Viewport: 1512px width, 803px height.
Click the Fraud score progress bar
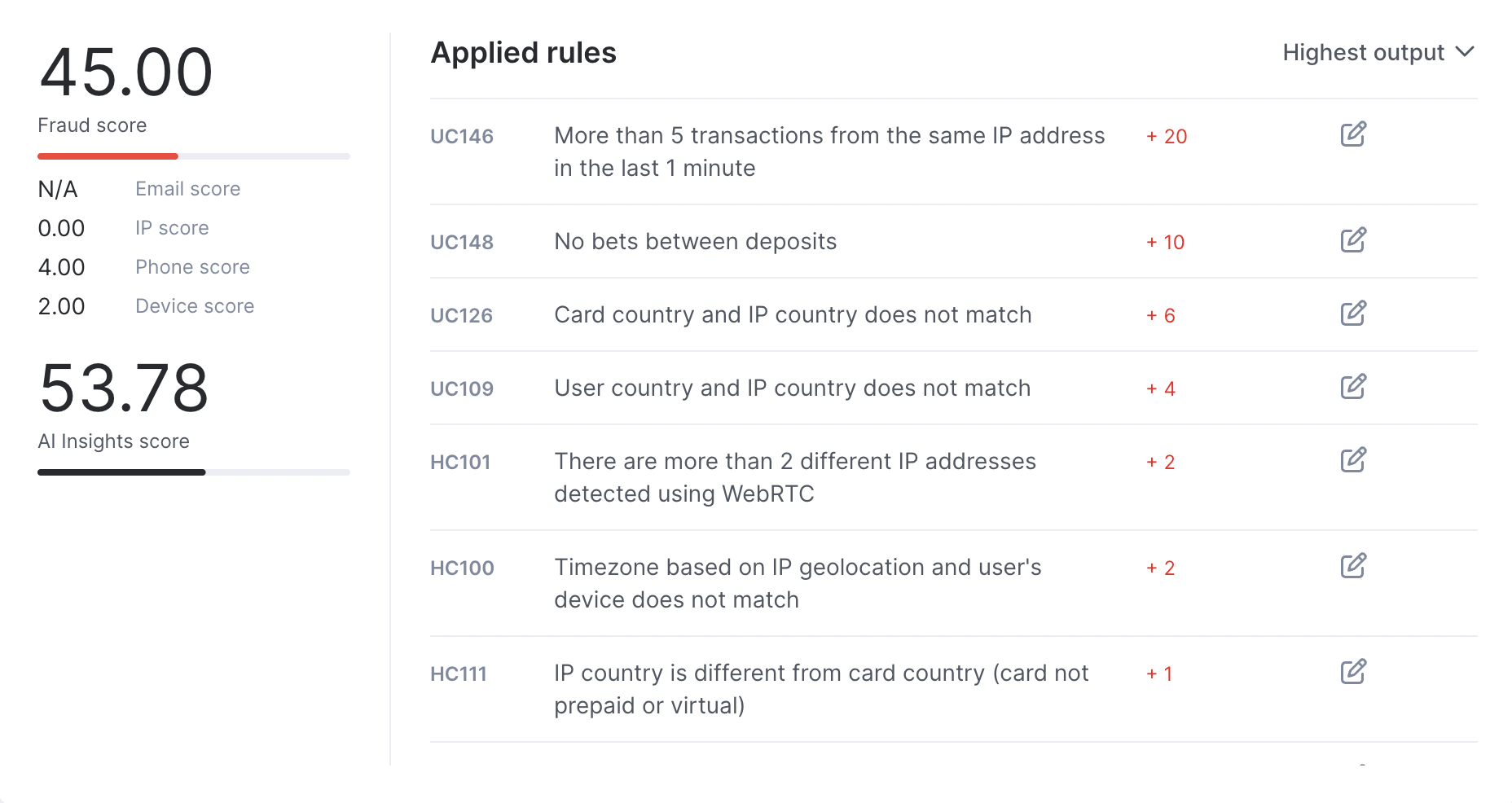[193, 156]
